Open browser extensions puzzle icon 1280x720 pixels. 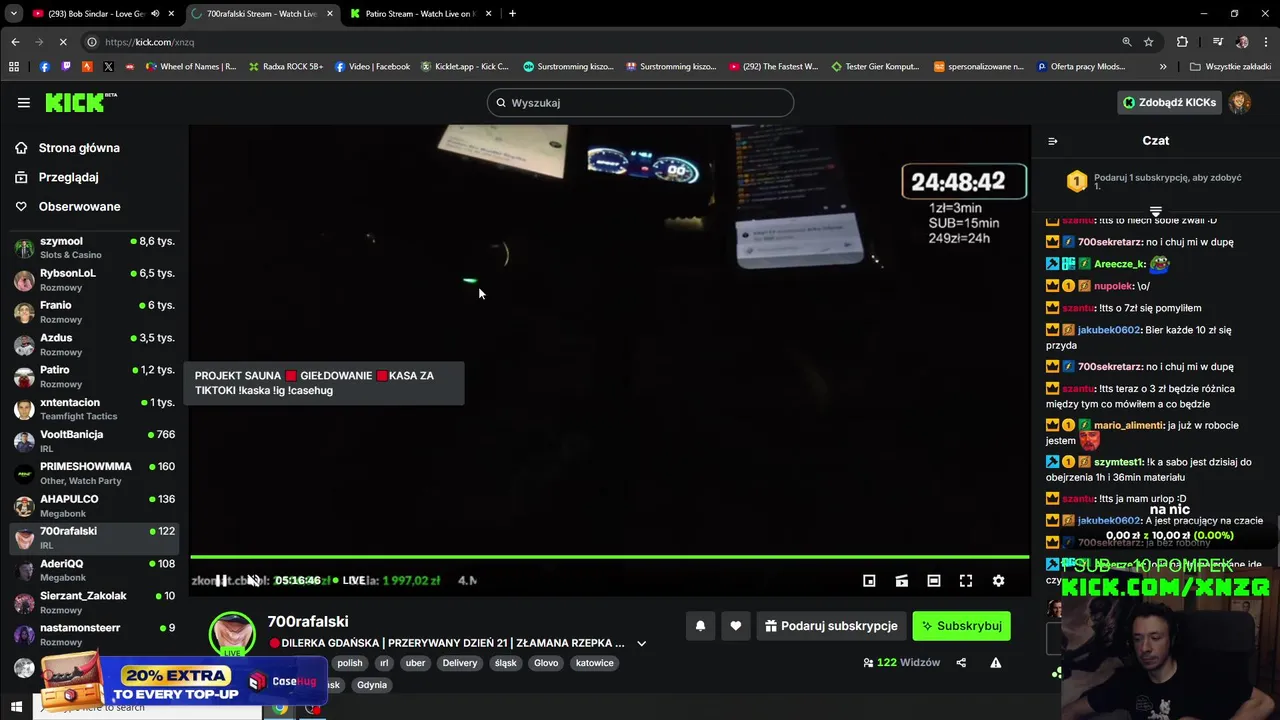click(x=1182, y=42)
